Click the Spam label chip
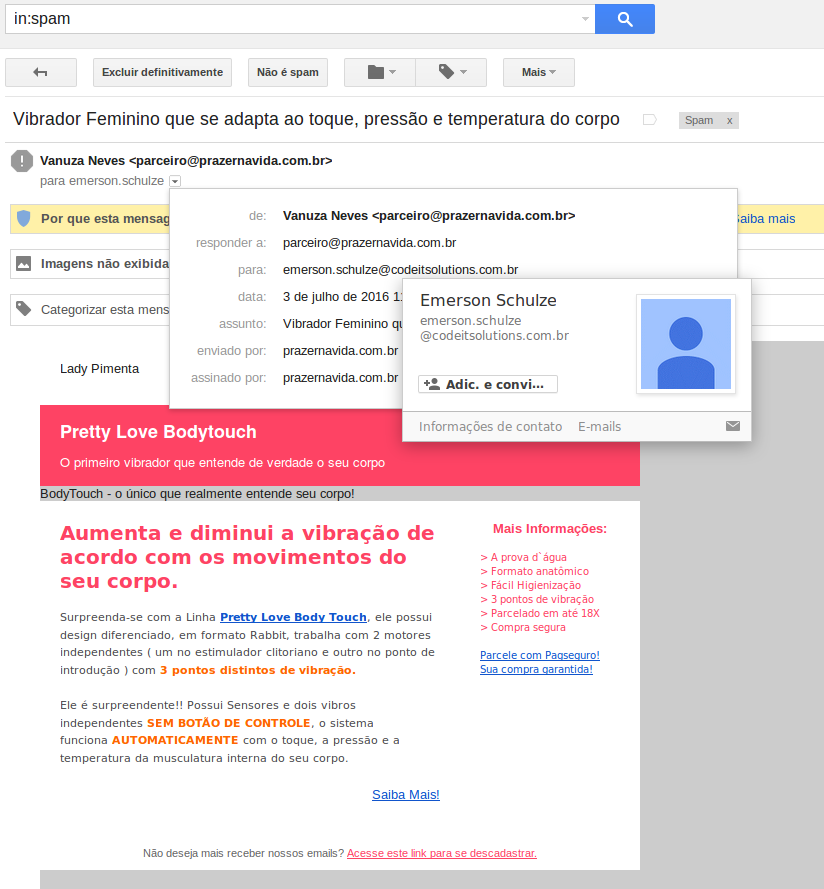Image resolution: width=824 pixels, height=889 pixels. click(x=699, y=120)
